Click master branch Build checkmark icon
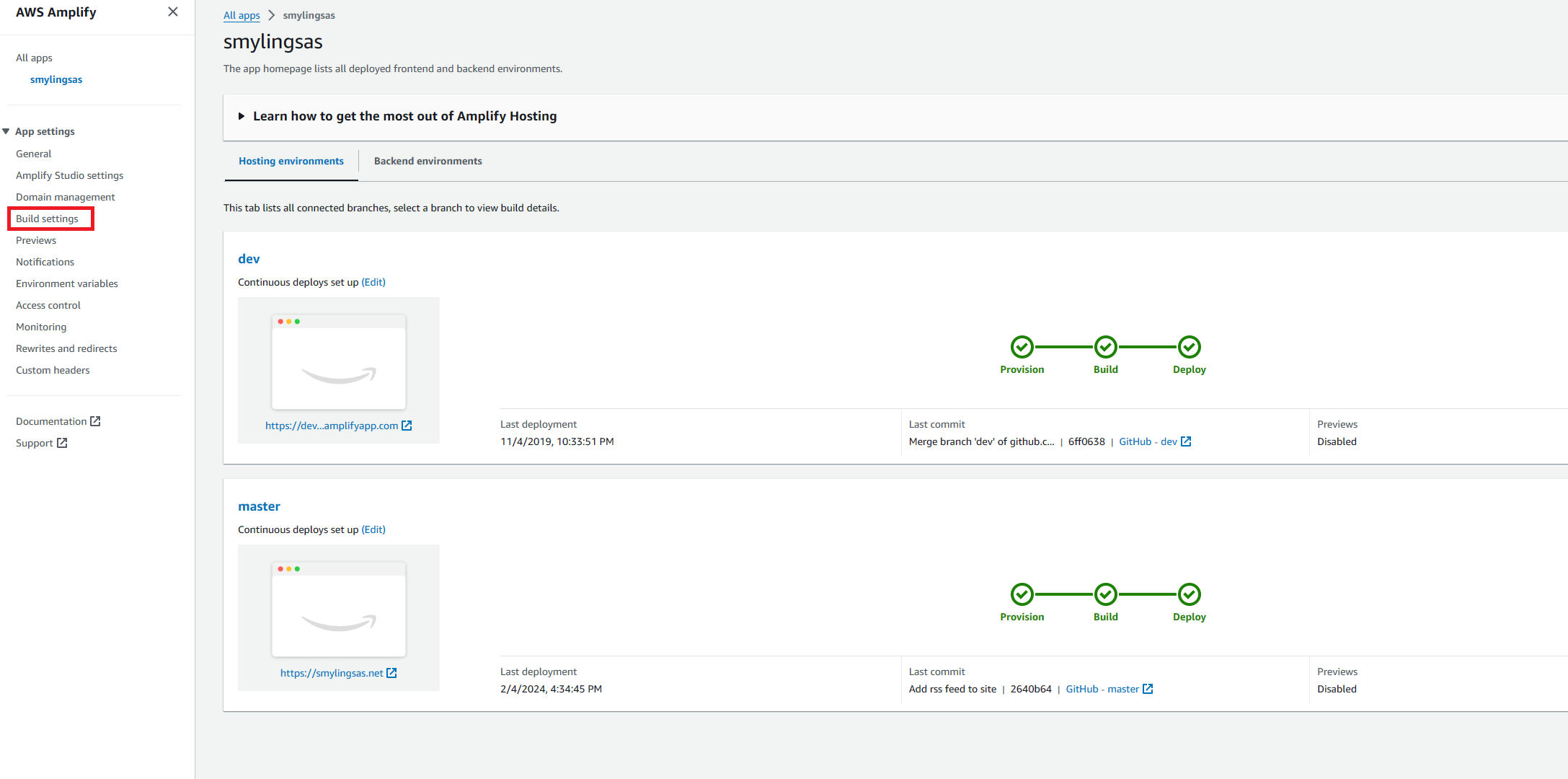Viewport: 1568px width, 779px height. pyautogui.click(x=1105, y=594)
